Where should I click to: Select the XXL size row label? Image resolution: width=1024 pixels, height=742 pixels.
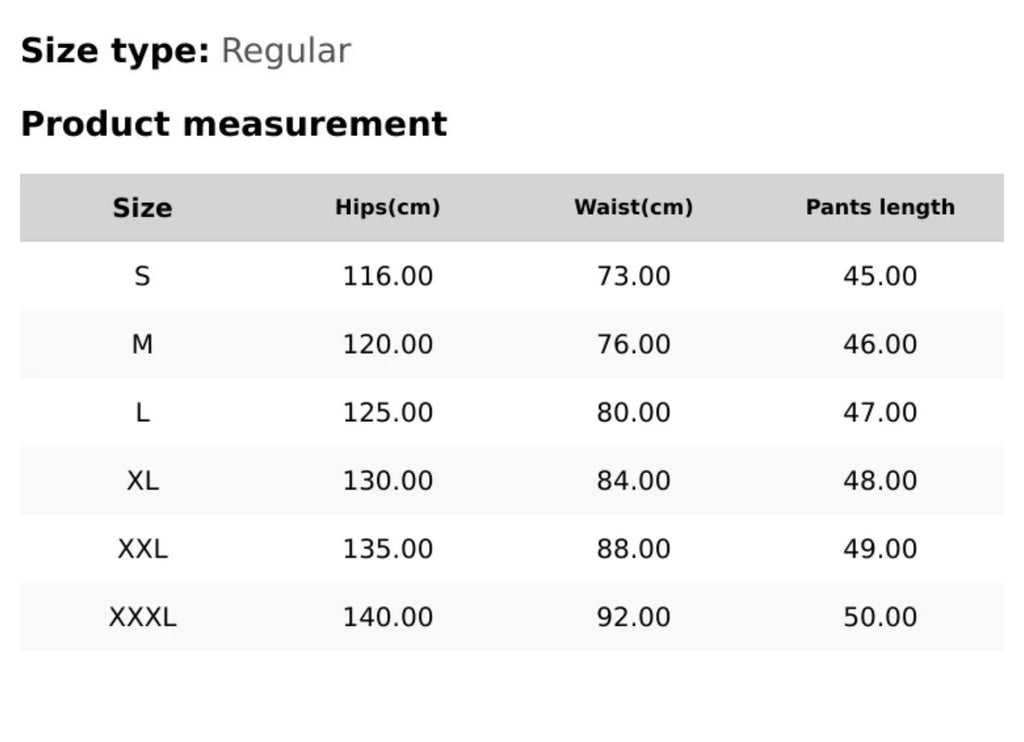pyautogui.click(x=142, y=548)
